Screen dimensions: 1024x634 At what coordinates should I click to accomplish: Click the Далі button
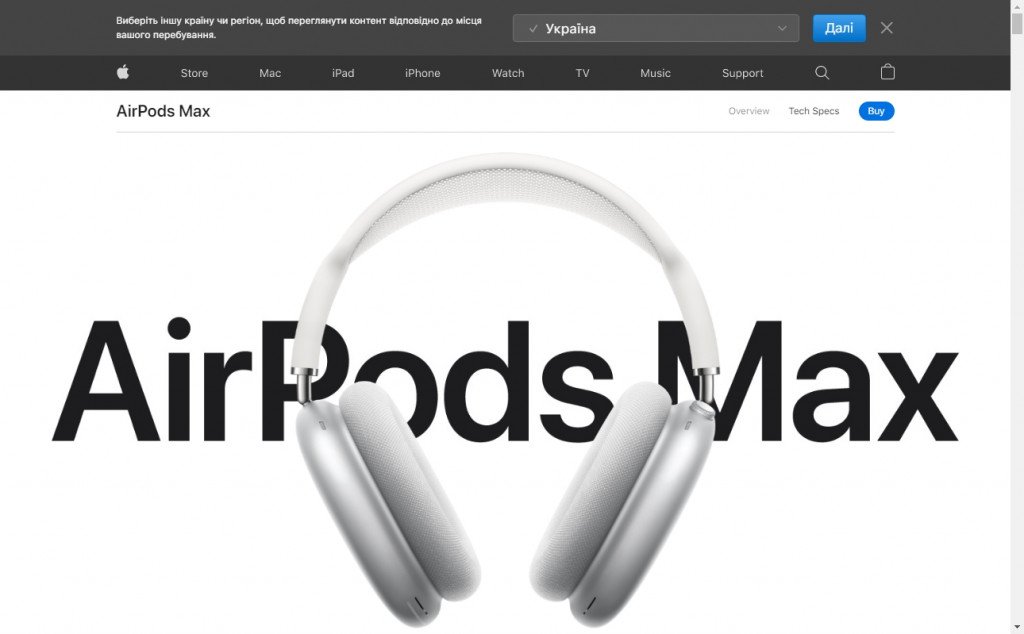839,28
